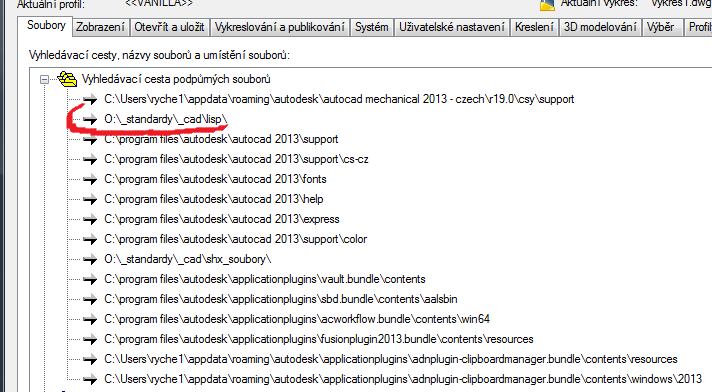Viewport: 712px width, 392px height.
Task: Select the clipboardmanager.bundle\contents\windows\2013 path
Action: [x=403, y=379]
